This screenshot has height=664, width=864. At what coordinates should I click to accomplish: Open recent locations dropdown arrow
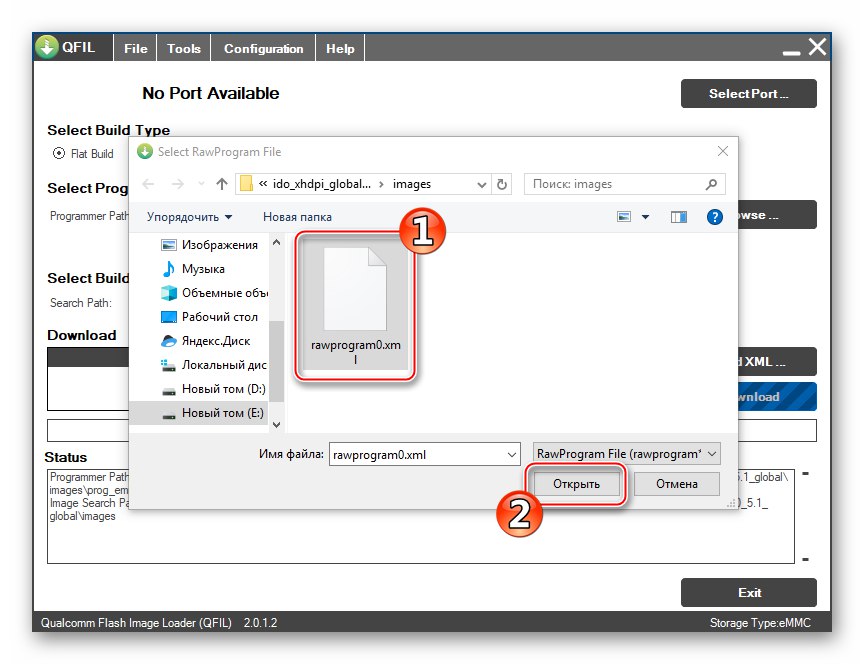[201, 184]
